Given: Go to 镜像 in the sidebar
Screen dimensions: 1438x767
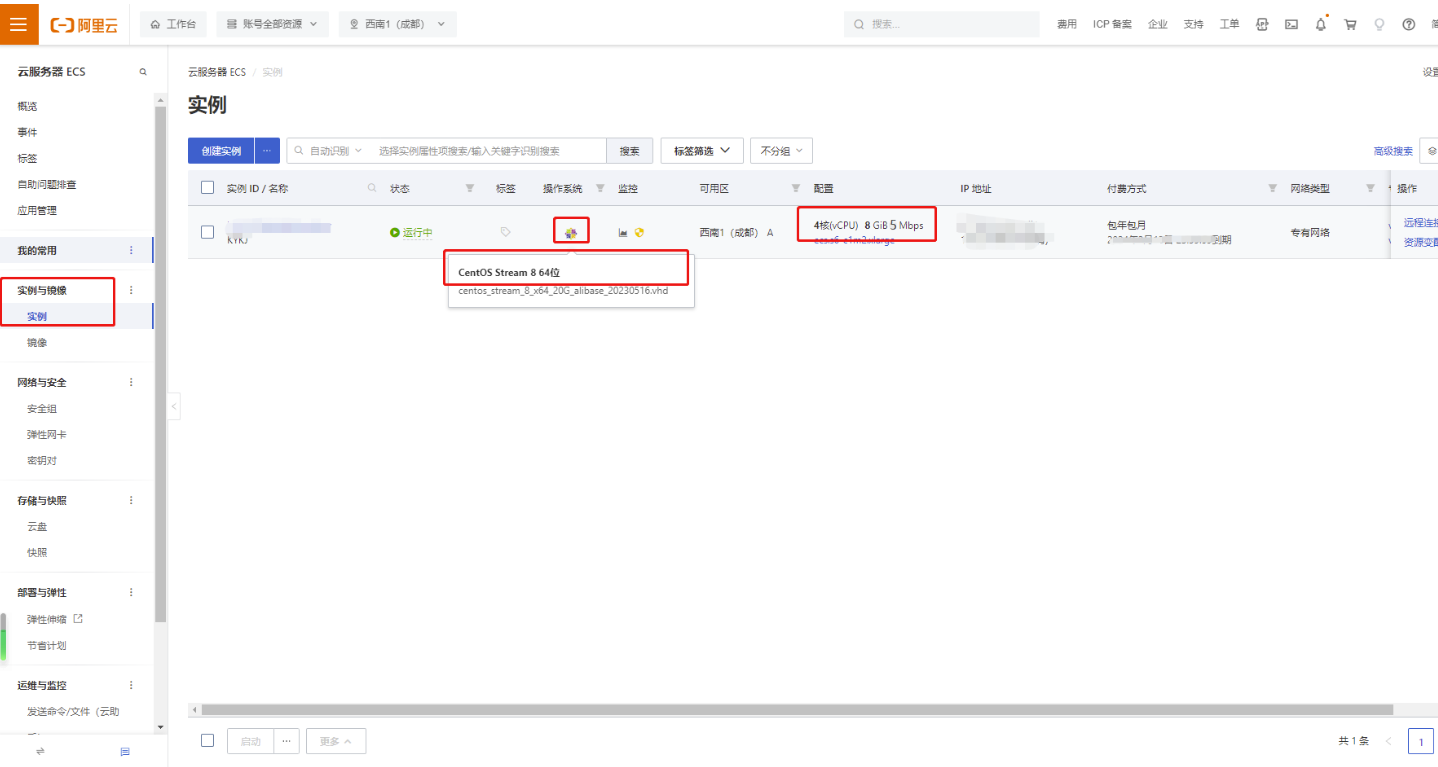Looking at the screenshot, I should [x=37, y=343].
